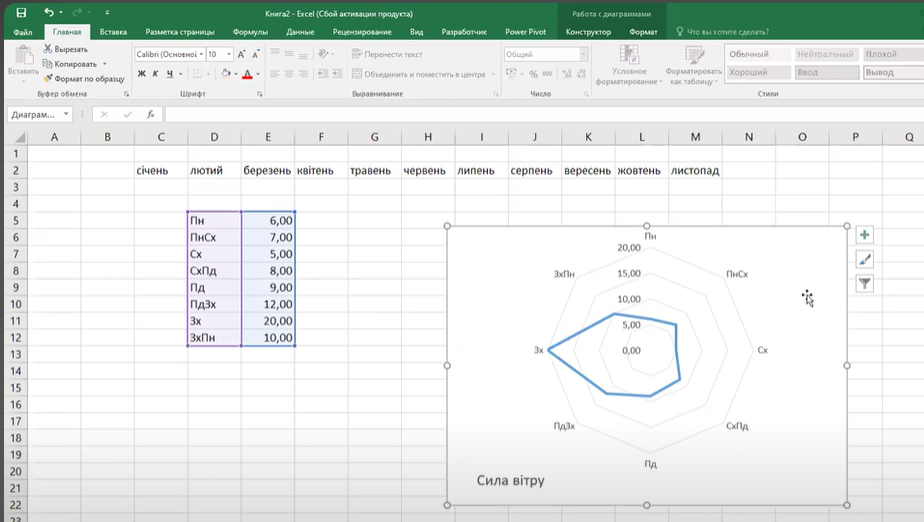
Task: Click Merge and Center (Объединить и поместить в центре)
Action: click(420, 74)
